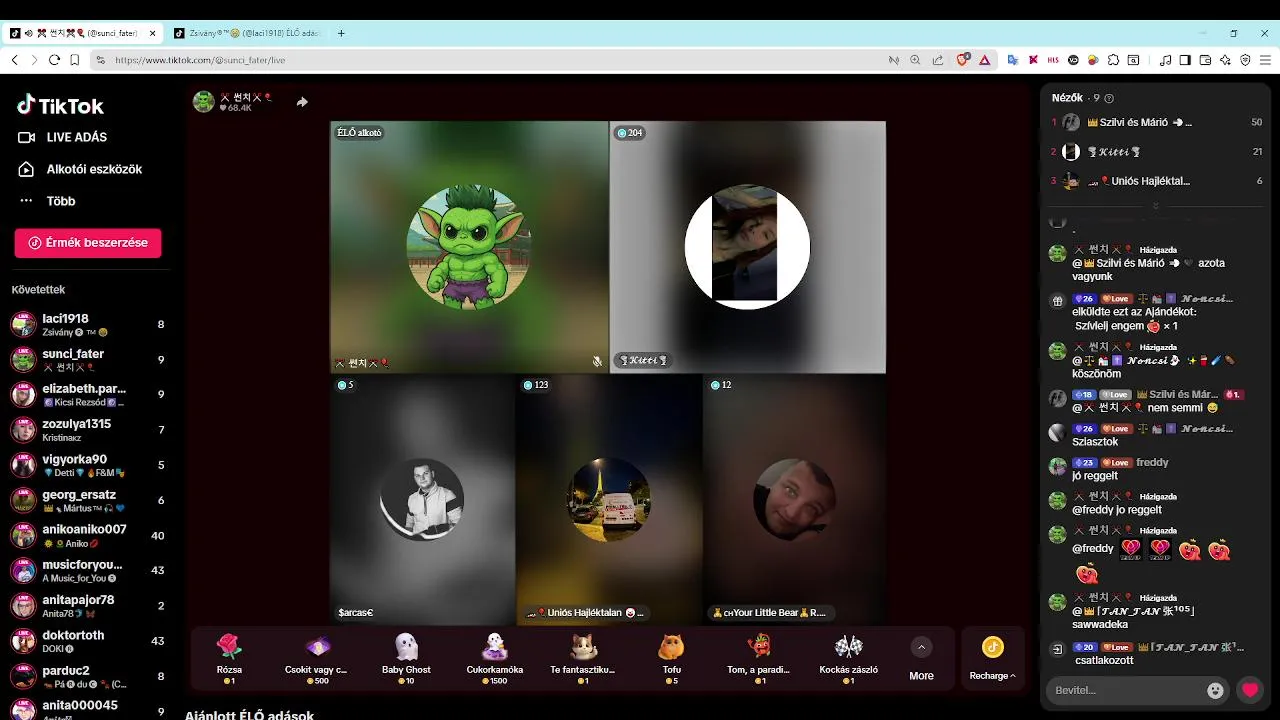Share the live stream via arrow icon
Viewport: 1280px width, 720px height.
point(302,101)
